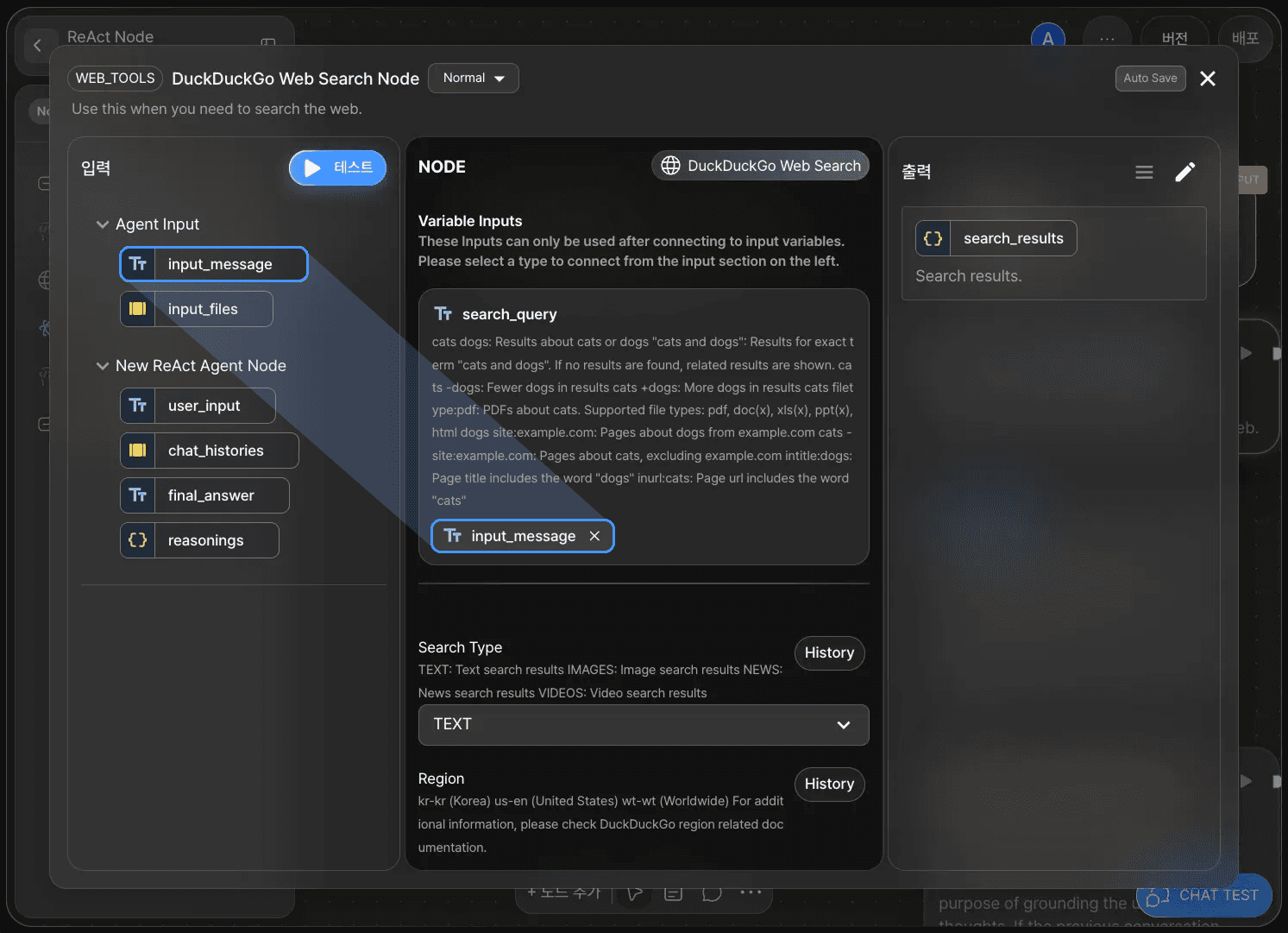
Task: Click the DuckDuckGo Web Search globe badge
Action: coord(760,166)
